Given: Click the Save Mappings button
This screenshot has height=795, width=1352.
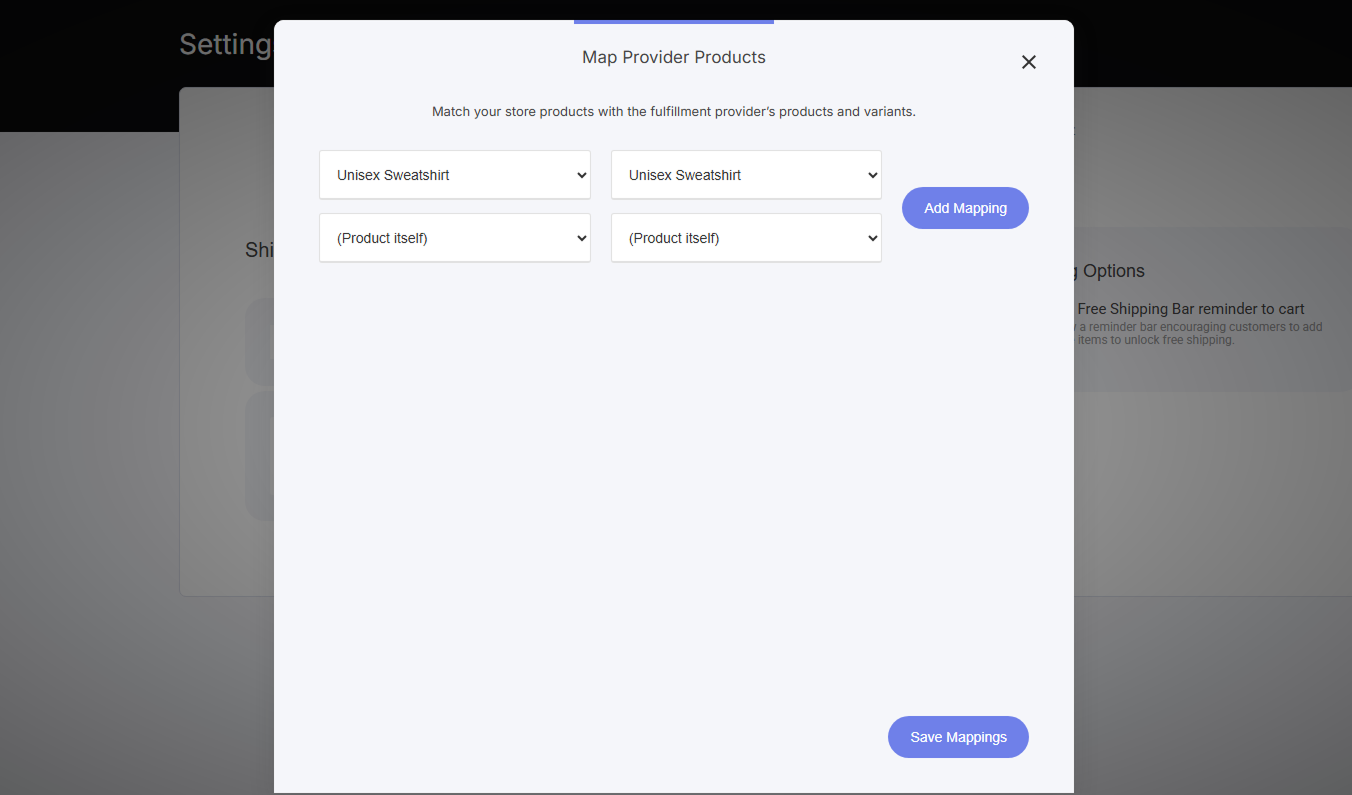Looking at the screenshot, I should tap(958, 737).
